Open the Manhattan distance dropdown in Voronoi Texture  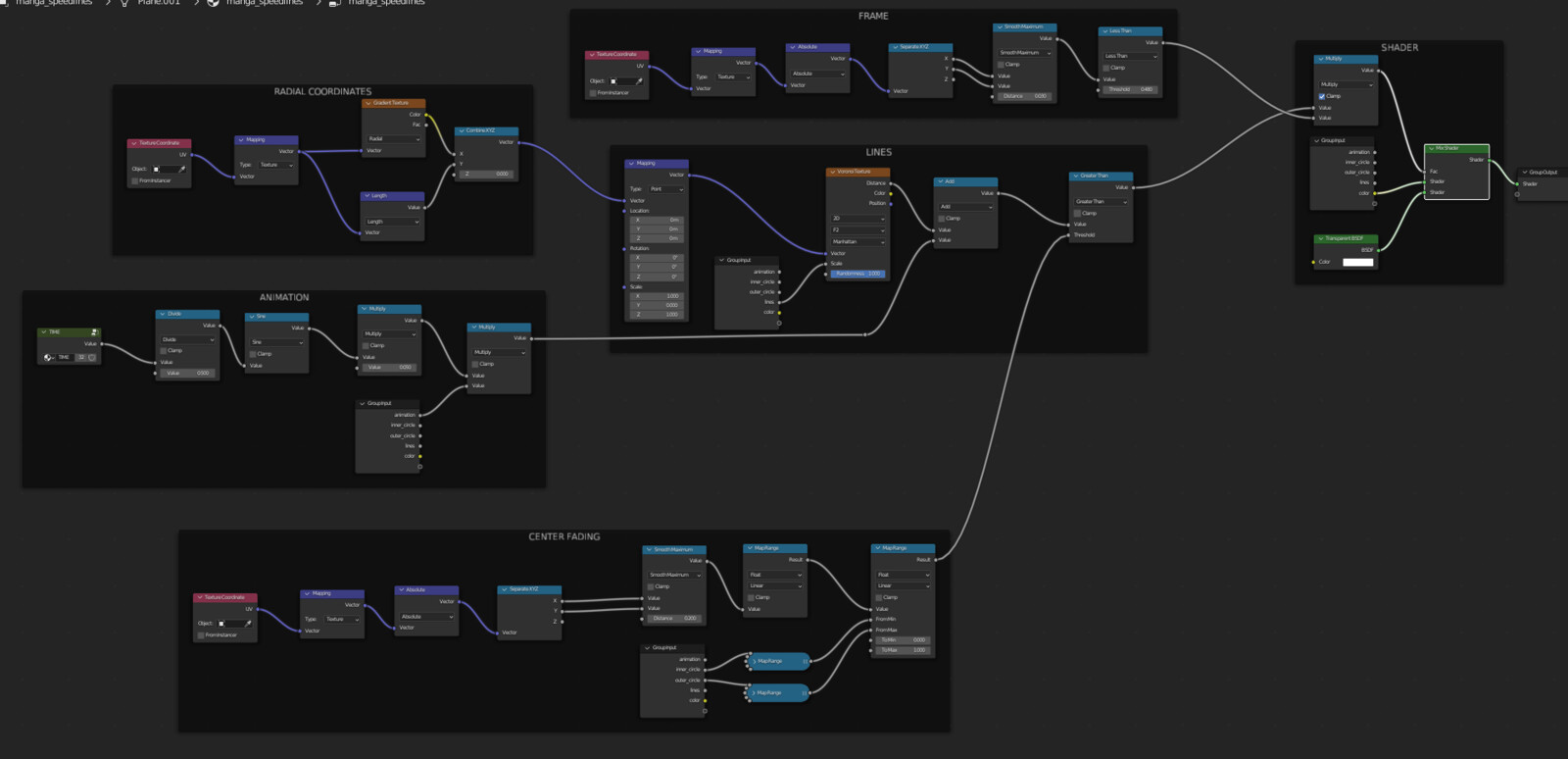(858, 241)
